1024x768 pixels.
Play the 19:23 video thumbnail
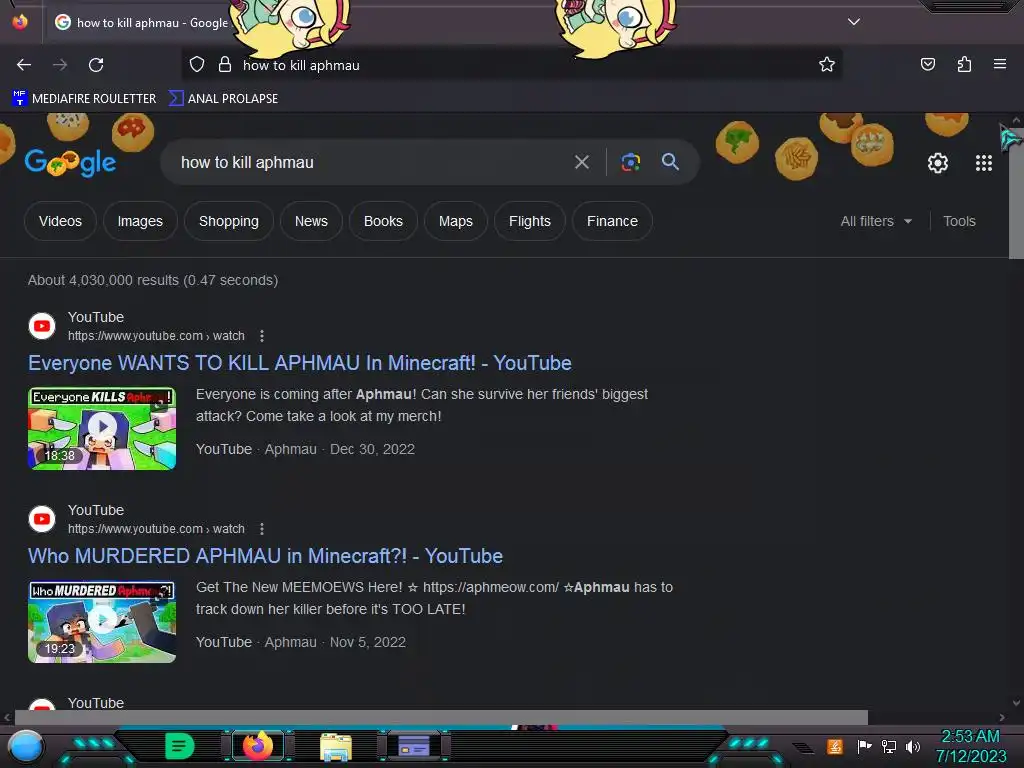tap(102, 622)
